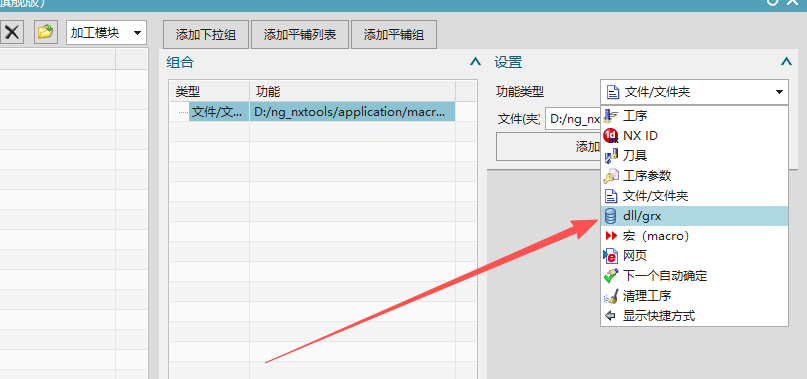Image resolution: width=807 pixels, height=379 pixels.
Task: Click the 设置 section title
Action: (x=508, y=63)
